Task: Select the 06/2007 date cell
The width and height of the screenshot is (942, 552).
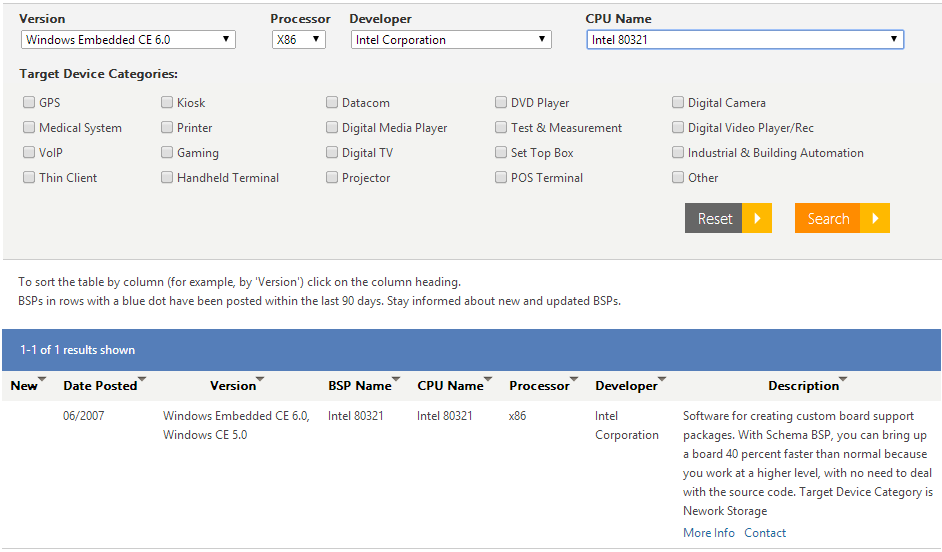Action: (84, 416)
